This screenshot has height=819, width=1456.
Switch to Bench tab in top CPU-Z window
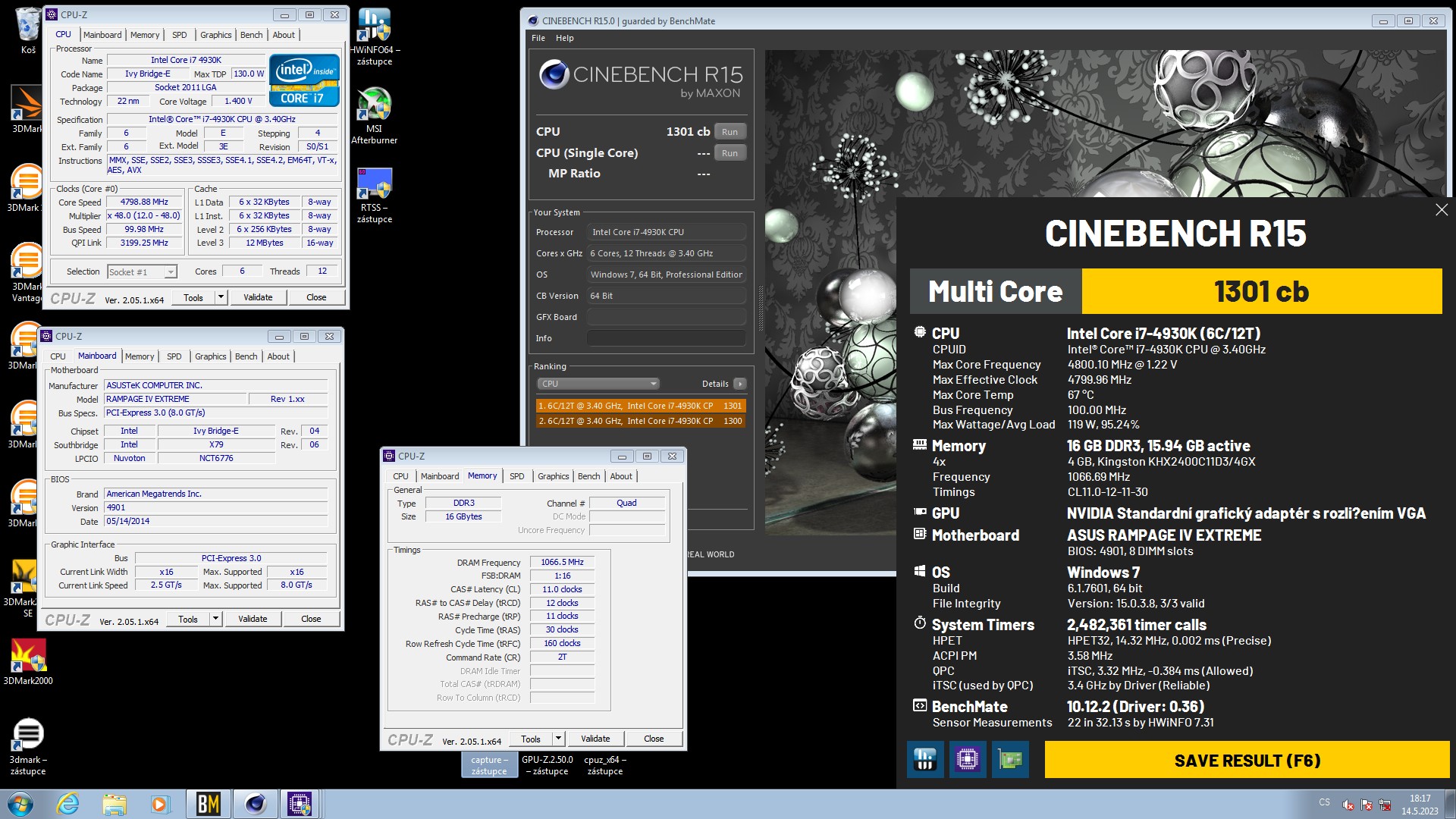[251, 35]
